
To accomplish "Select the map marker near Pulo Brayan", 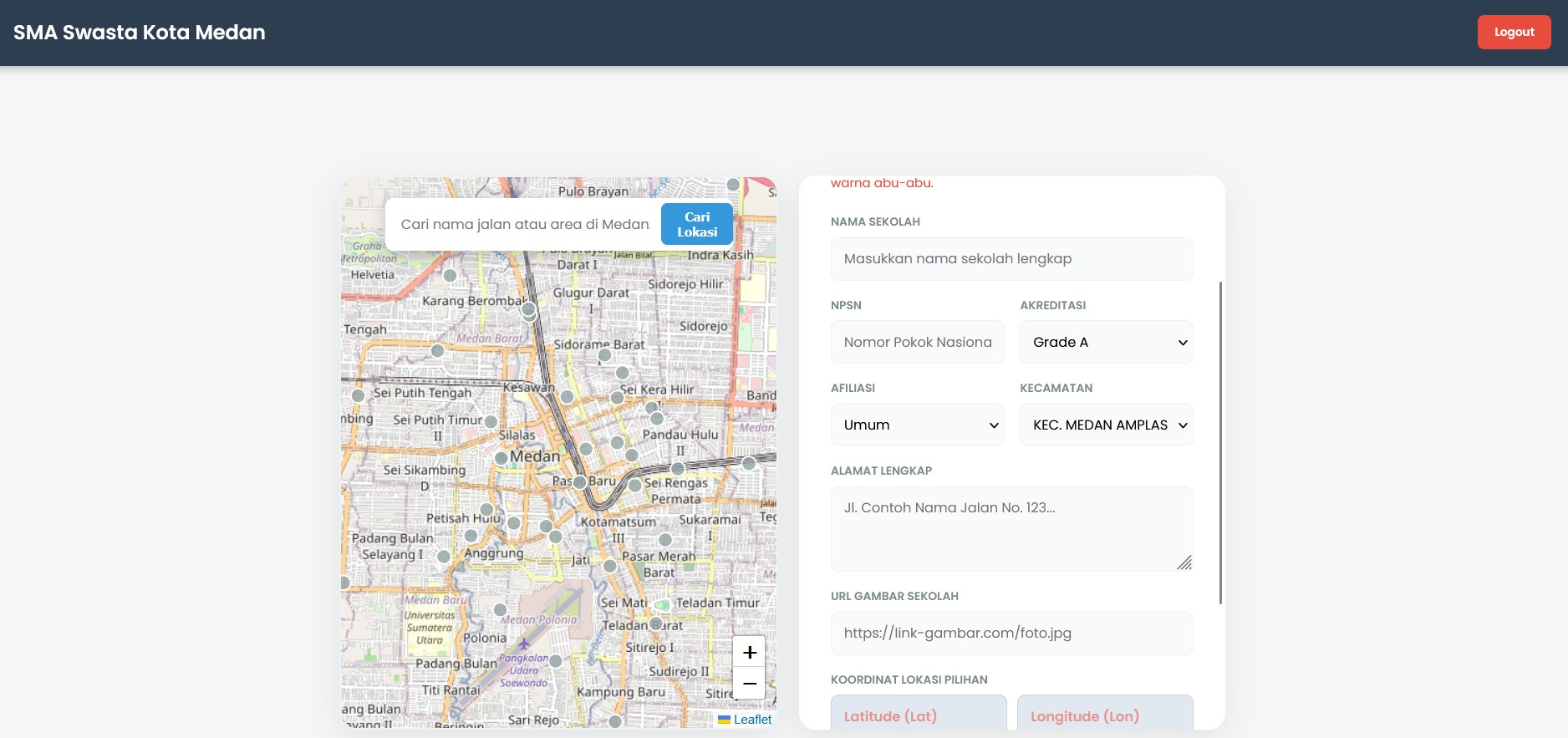I will click(733, 185).
